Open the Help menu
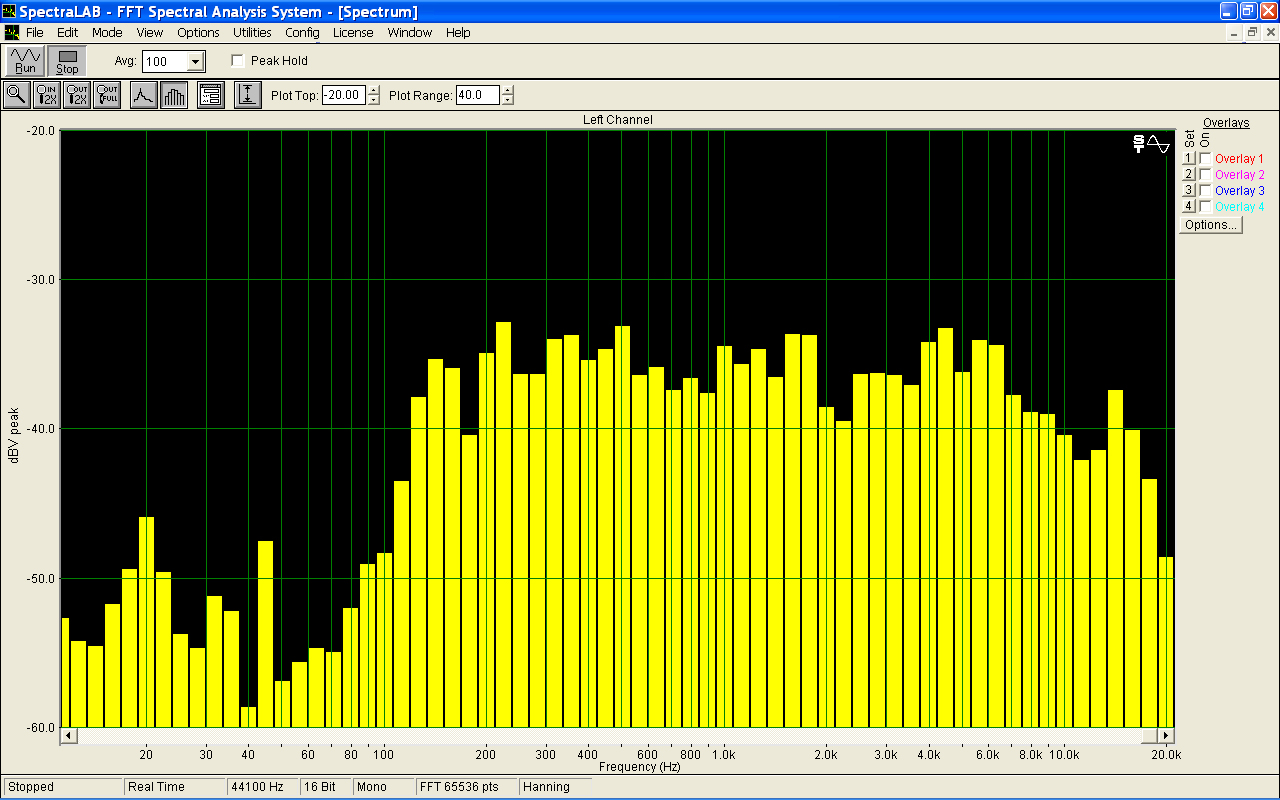This screenshot has width=1280, height=800. coord(458,33)
